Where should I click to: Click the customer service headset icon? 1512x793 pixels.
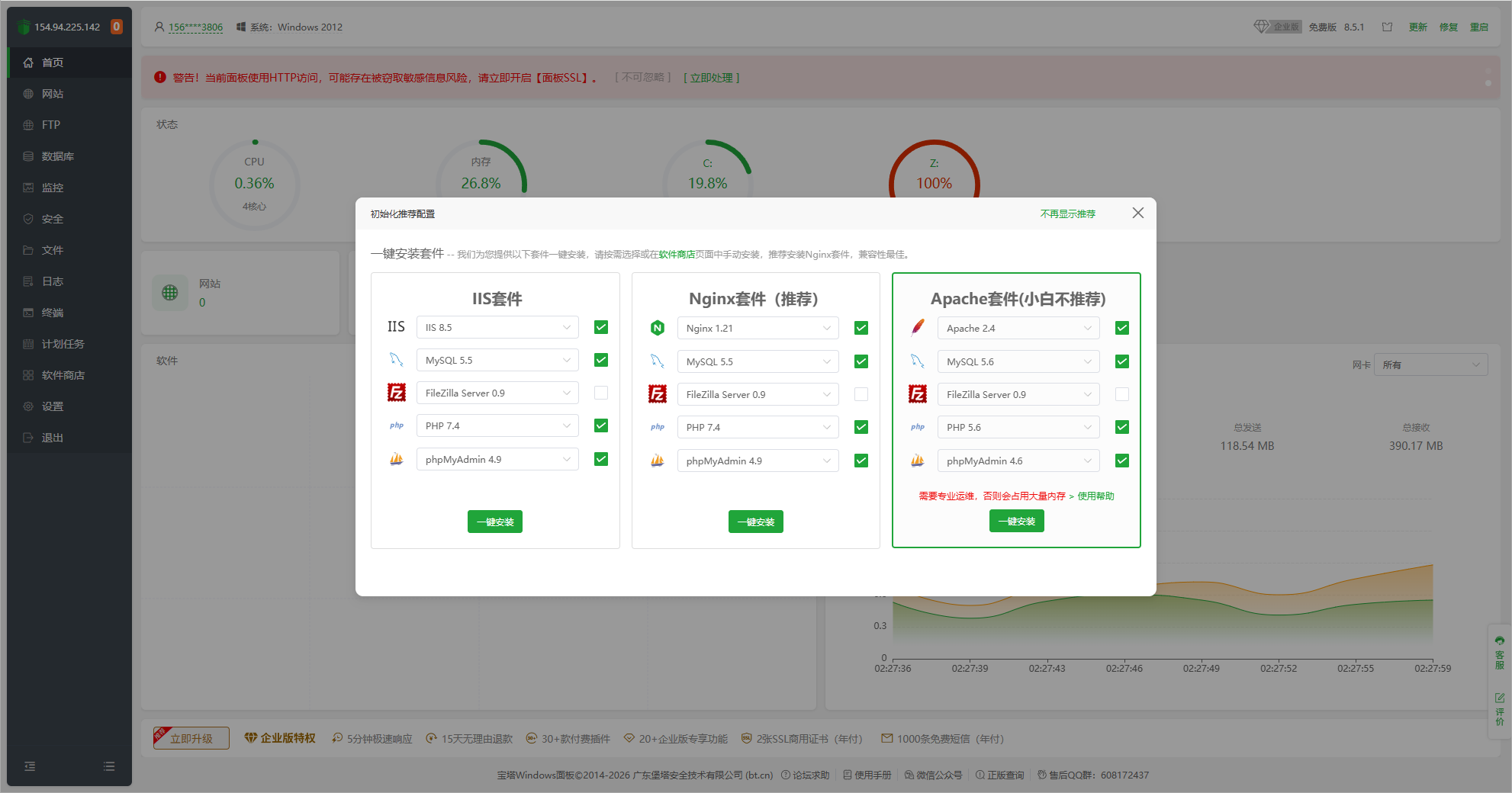coord(1499,641)
